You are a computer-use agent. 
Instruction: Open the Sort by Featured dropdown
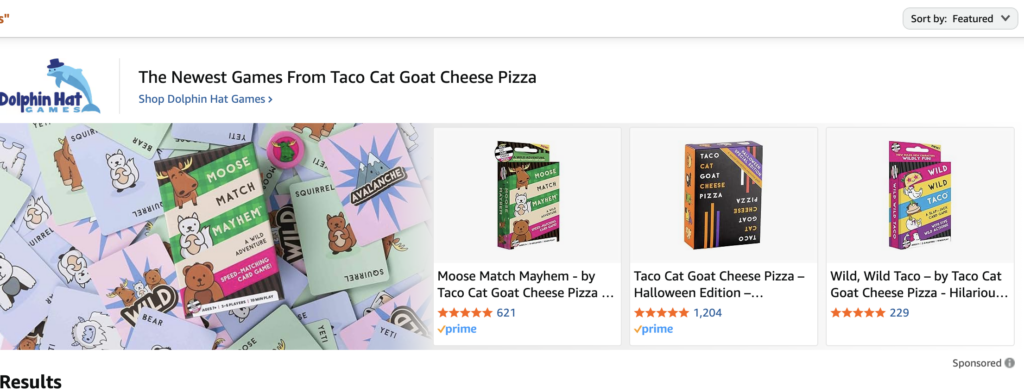click(959, 19)
